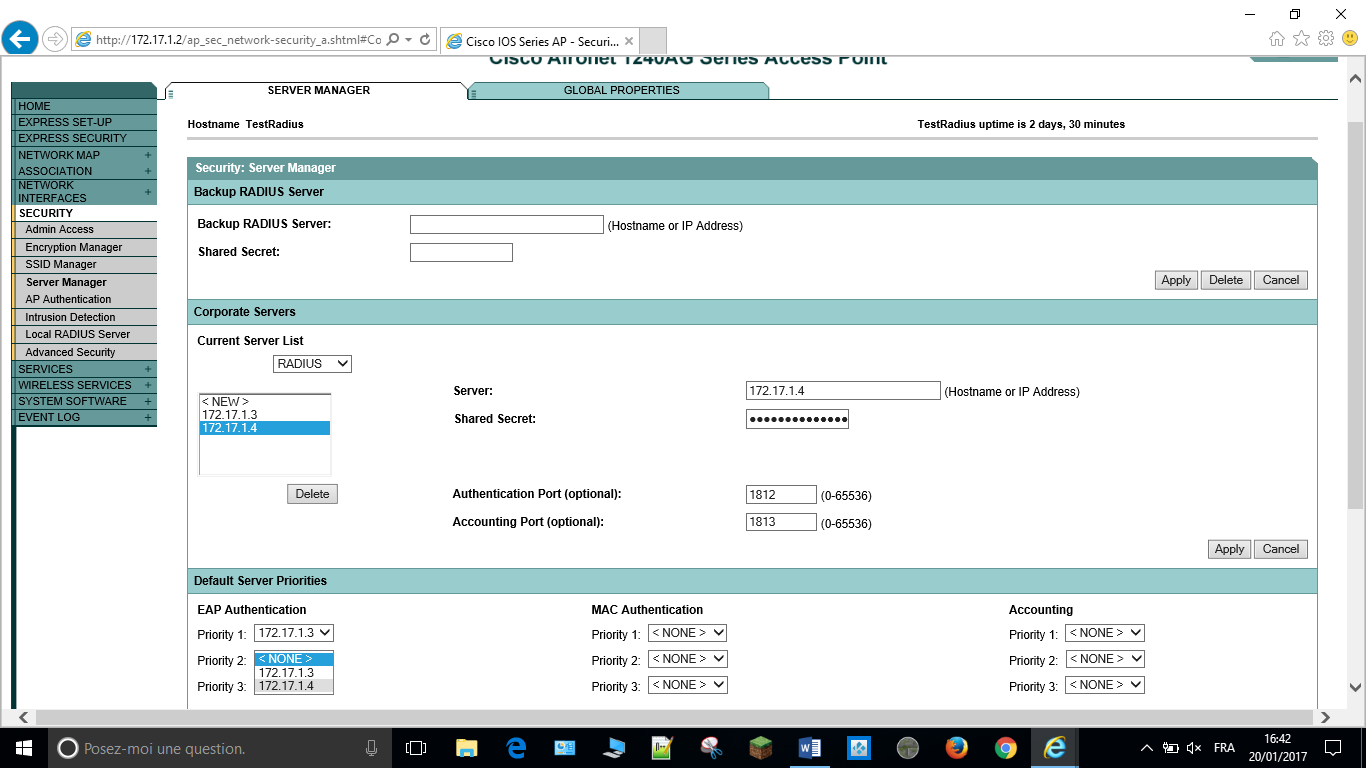
Task: Click the Backup RADIUS Server input field
Action: coord(506,225)
